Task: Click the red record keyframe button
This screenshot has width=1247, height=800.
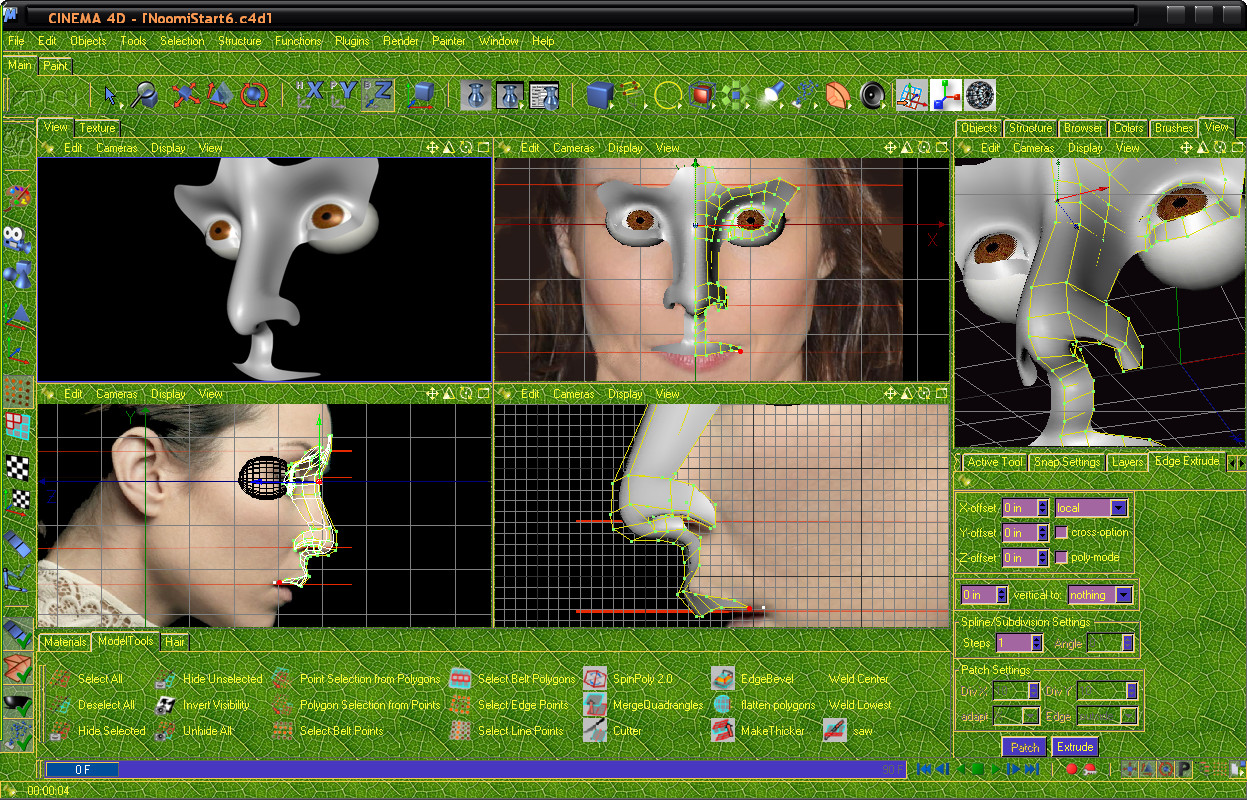Action: (1072, 769)
